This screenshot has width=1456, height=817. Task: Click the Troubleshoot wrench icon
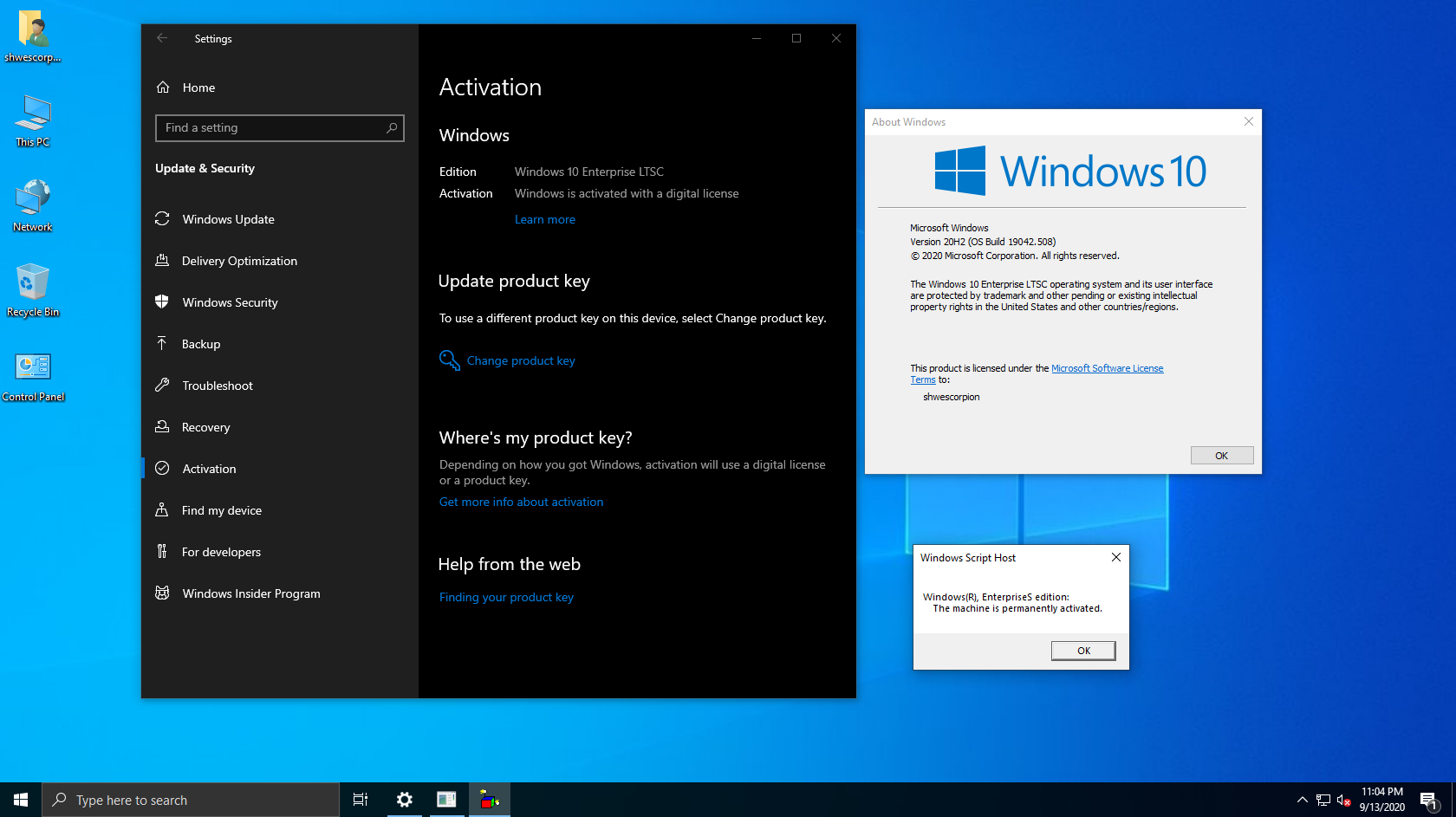click(x=162, y=385)
